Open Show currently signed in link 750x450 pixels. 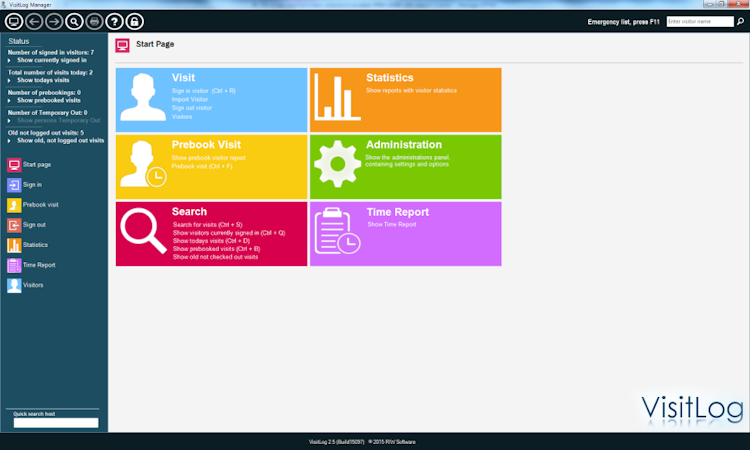pyautogui.click(x=52, y=60)
